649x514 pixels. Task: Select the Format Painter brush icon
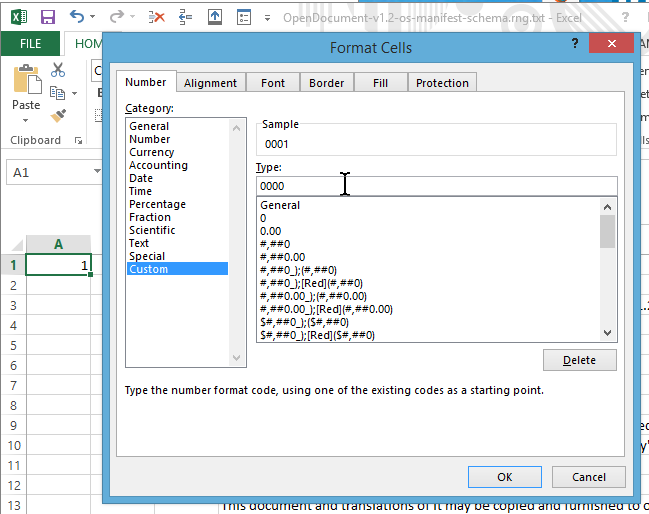[58, 116]
